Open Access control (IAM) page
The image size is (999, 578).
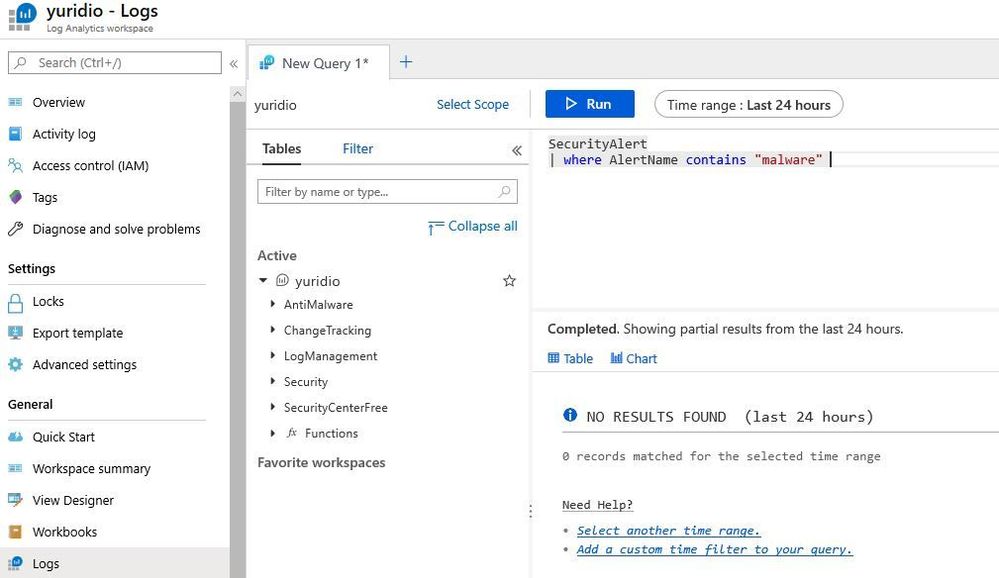[x=90, y=166]
